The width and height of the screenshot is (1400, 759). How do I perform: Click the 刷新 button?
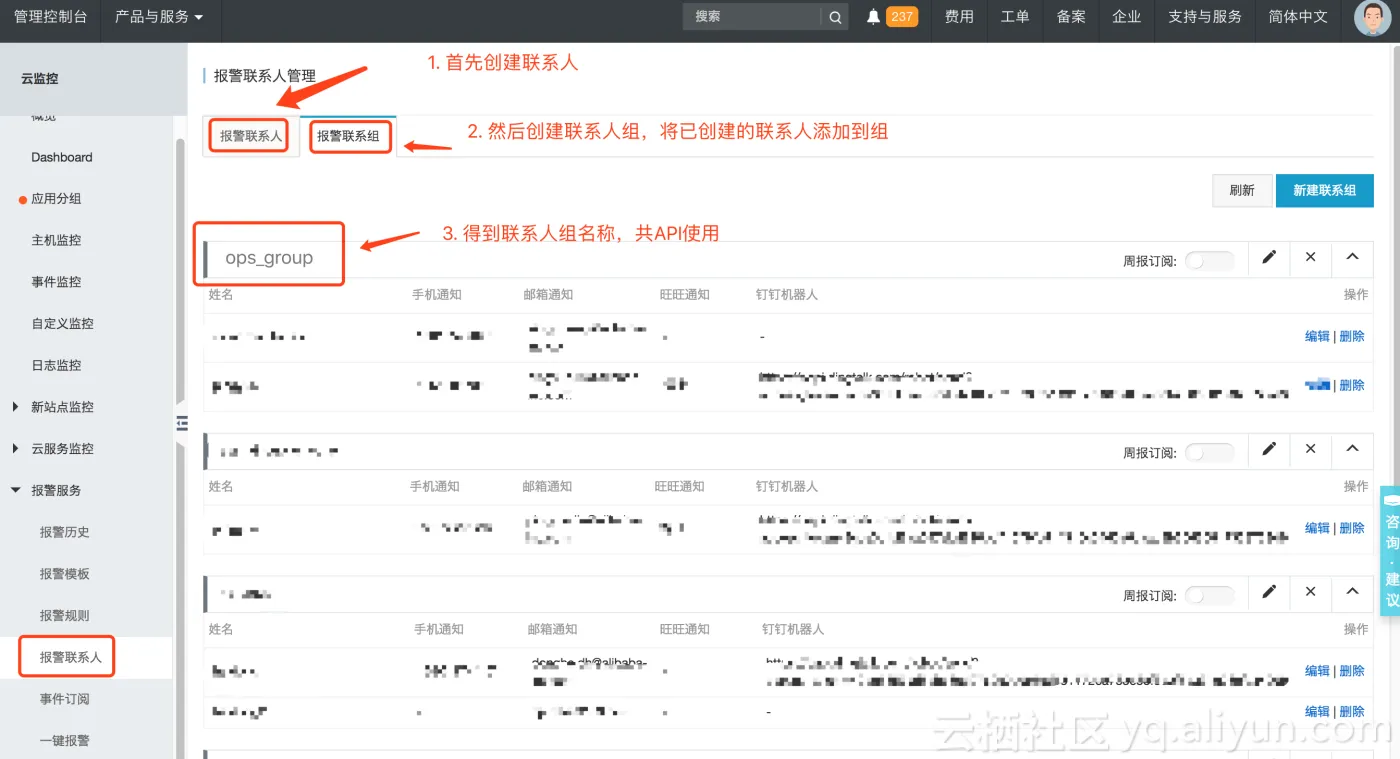coord(1242,190)
